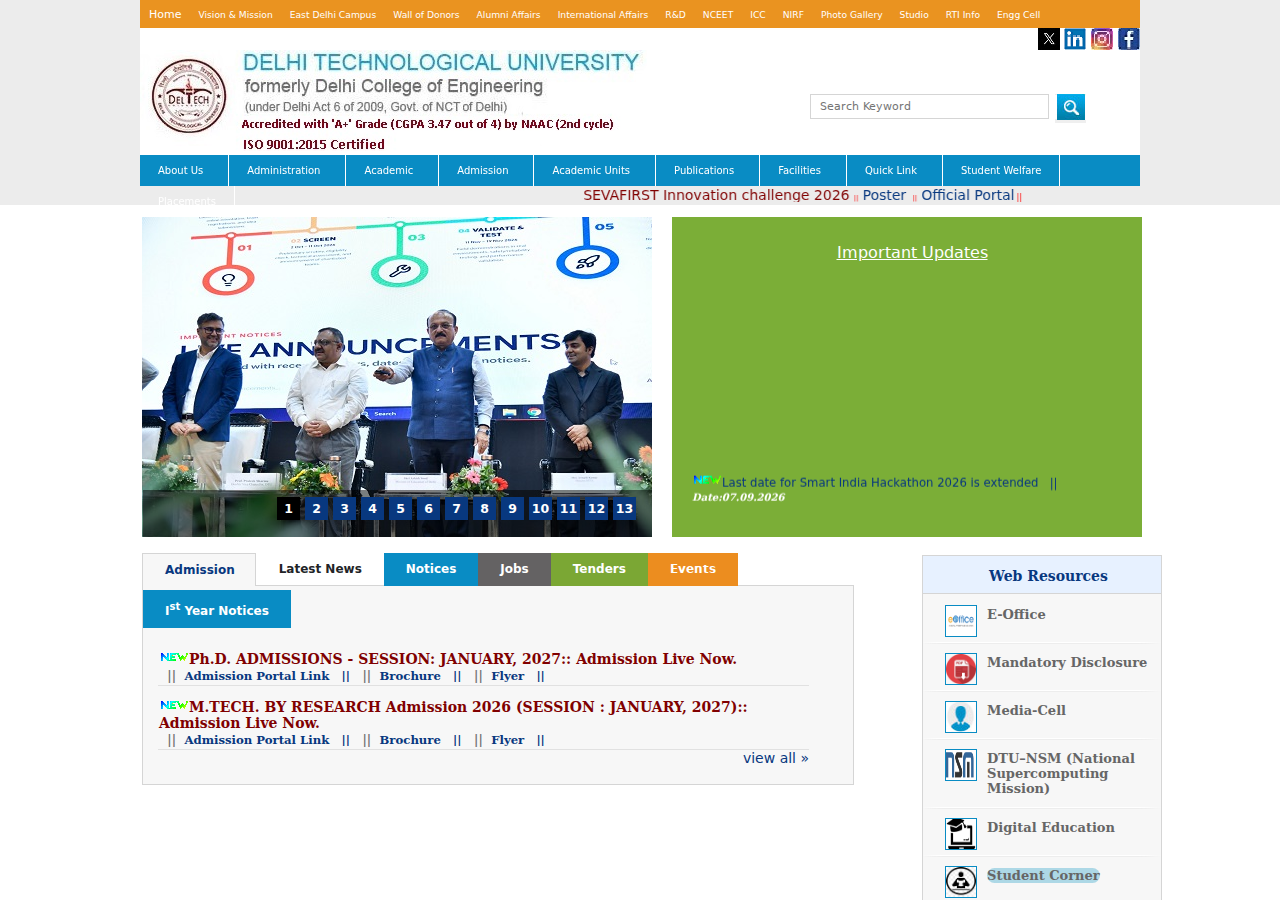Viewport: 1280px width, 900px height.
Task: Open the Administration menu
Action: click(x=287, y=171)
